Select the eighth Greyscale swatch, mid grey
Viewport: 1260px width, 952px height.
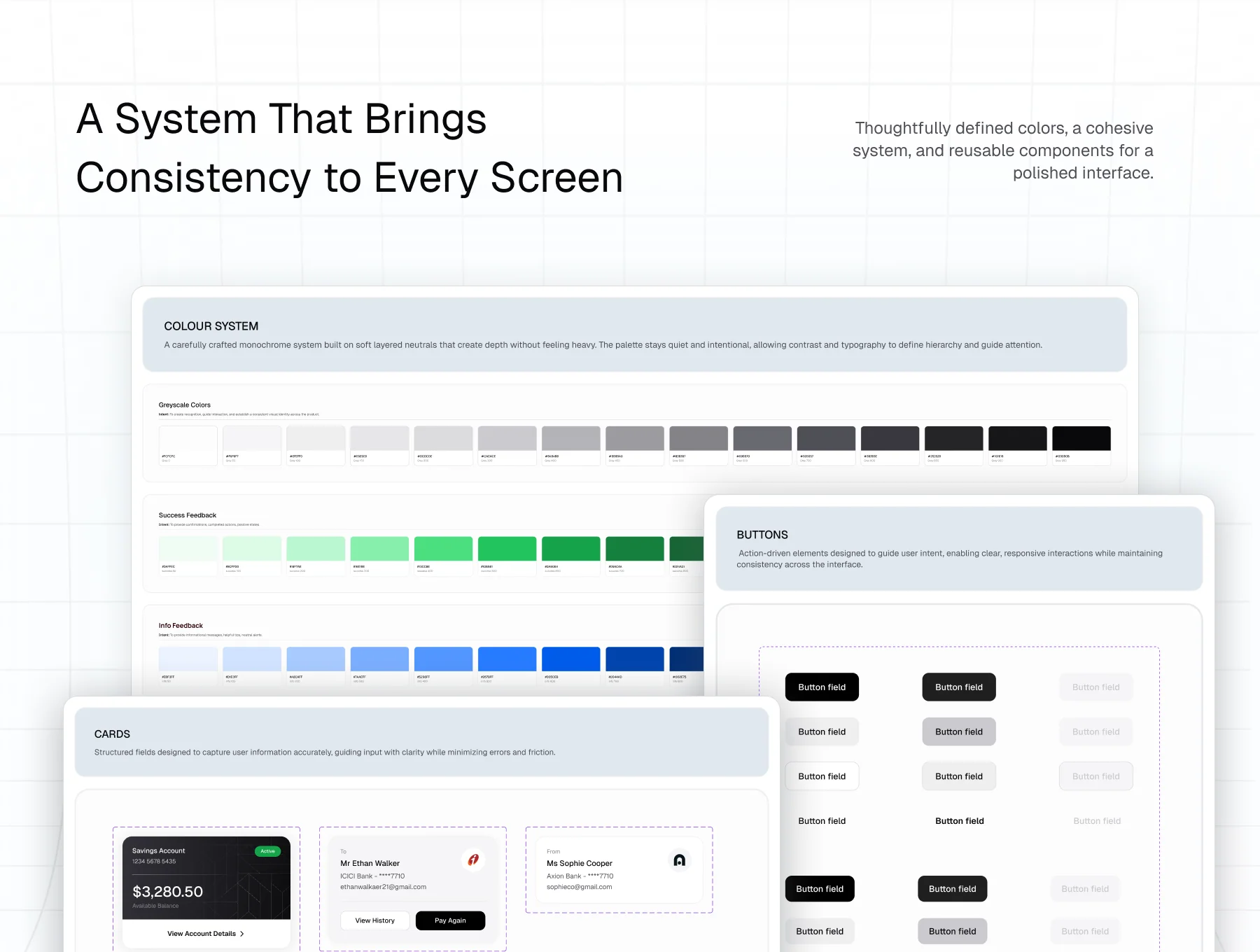(x=635, y=445)
